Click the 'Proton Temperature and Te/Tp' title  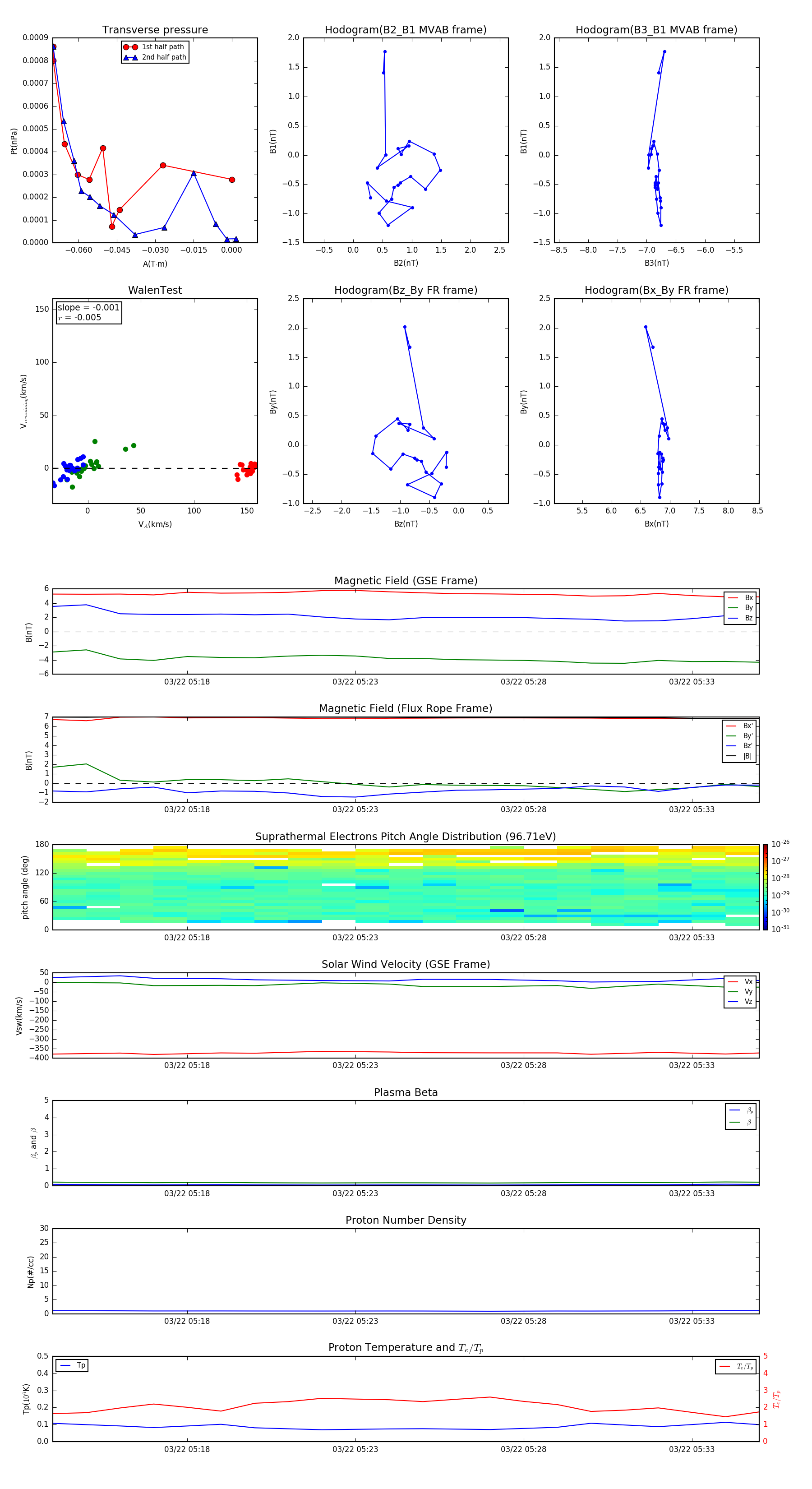(406, 1348)
